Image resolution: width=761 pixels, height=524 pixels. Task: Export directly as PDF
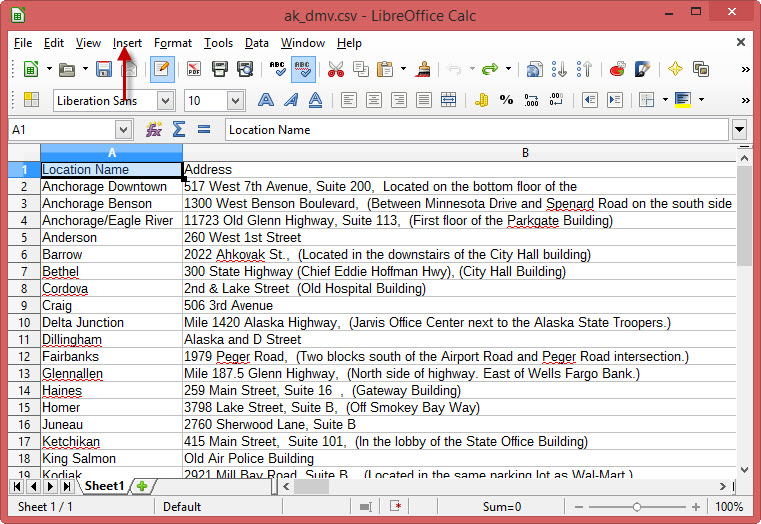click(x=194, y=69)
